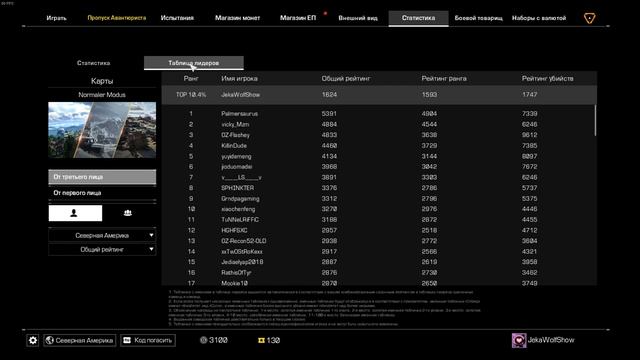
Task: Select player Mookie10 row
Action: (378, 282)
